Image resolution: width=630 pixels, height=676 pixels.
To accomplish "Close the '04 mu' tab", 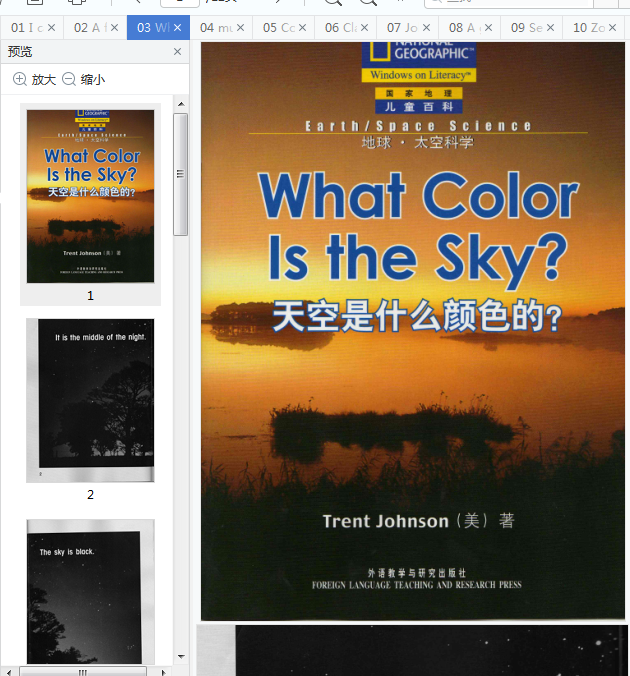I will [x=240, y=28].
